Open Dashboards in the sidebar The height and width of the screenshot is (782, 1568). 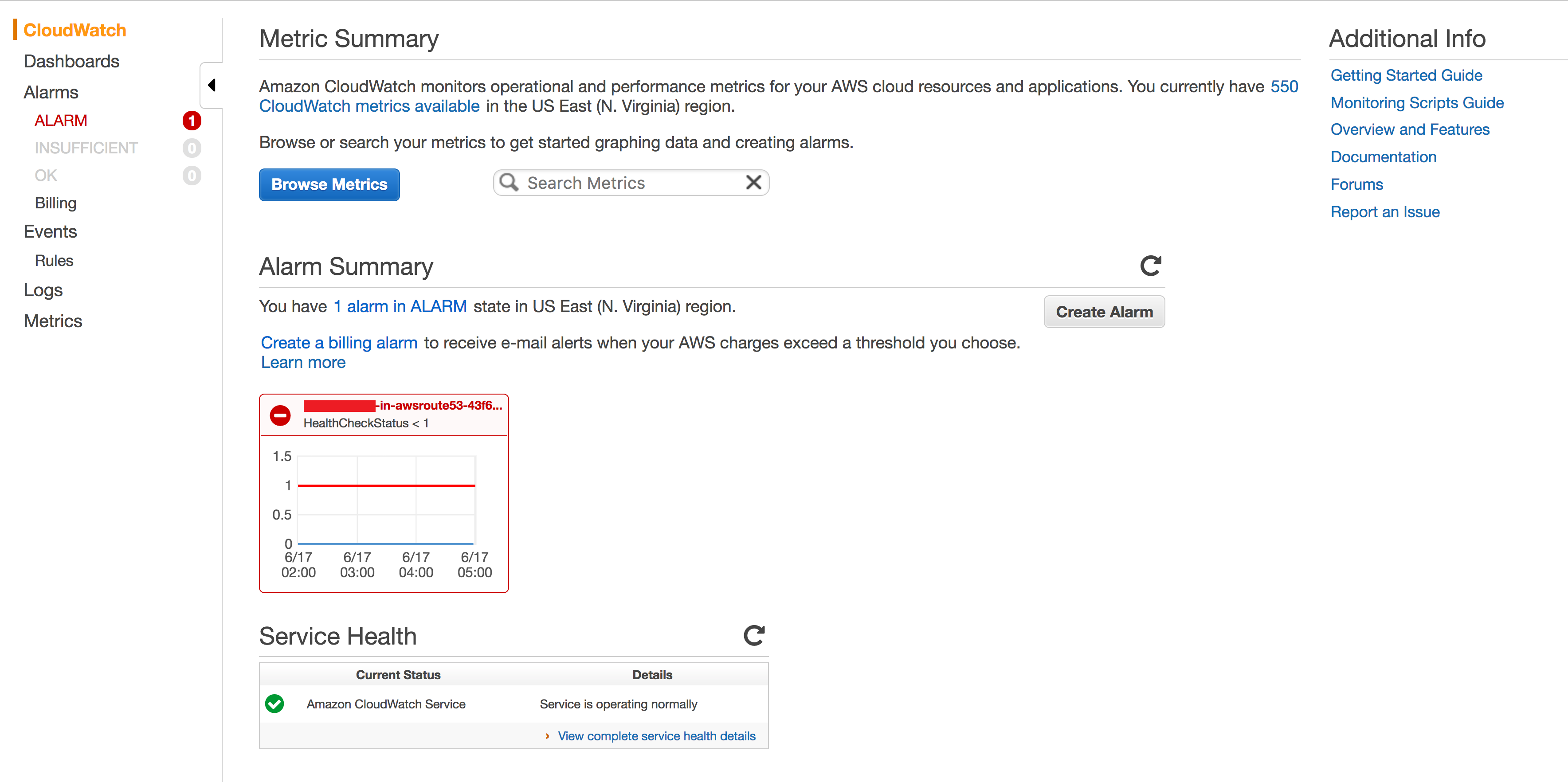pos(71,62)
